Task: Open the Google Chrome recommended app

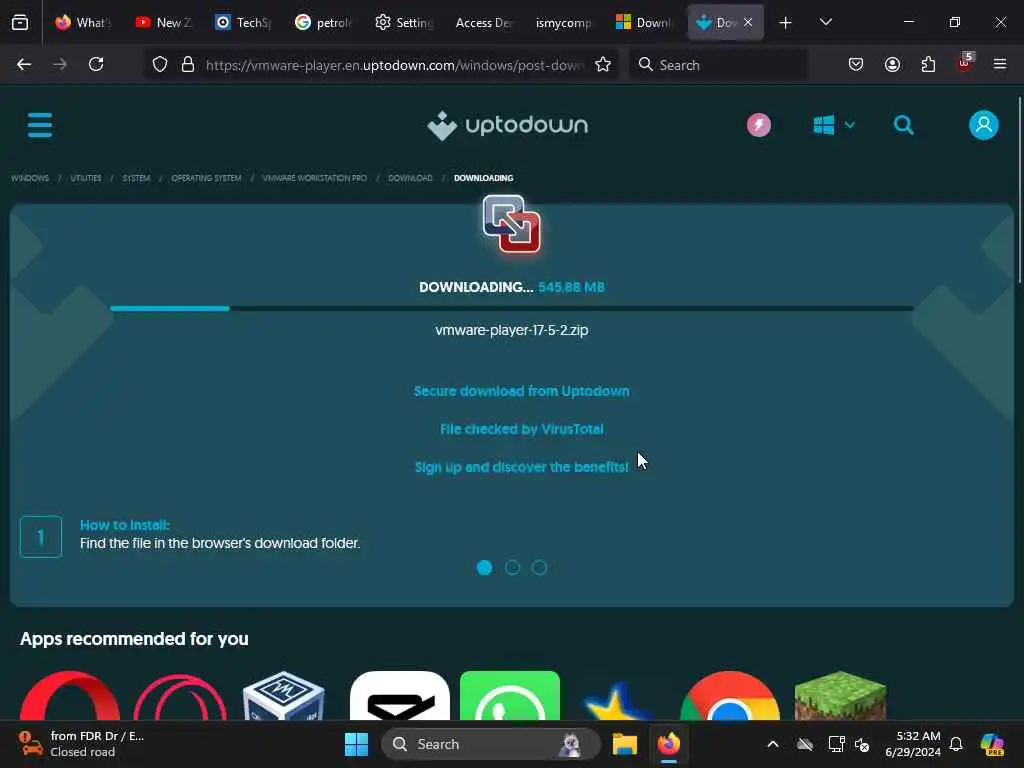Action: 729,695
